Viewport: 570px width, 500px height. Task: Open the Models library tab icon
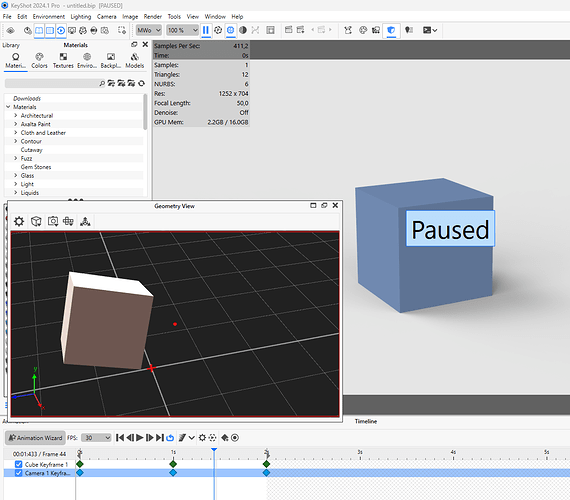[x=135, y=57]
